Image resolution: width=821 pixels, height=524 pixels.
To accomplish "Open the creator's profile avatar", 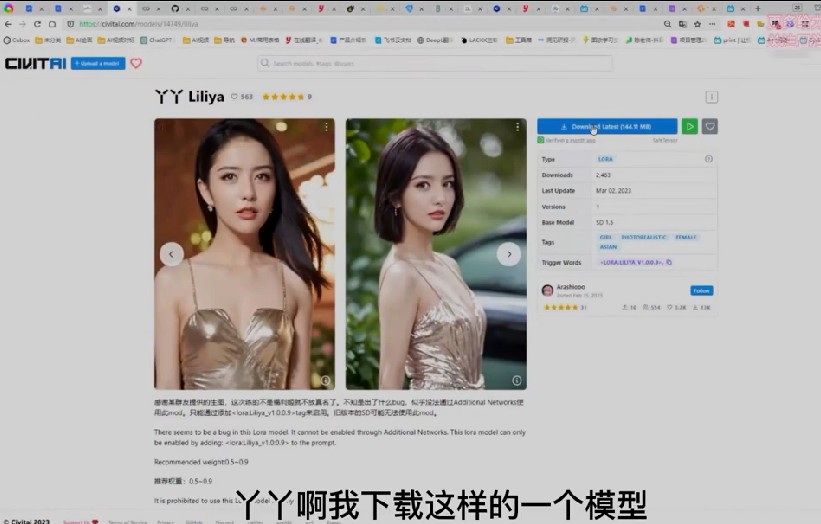I will point(547,291).
